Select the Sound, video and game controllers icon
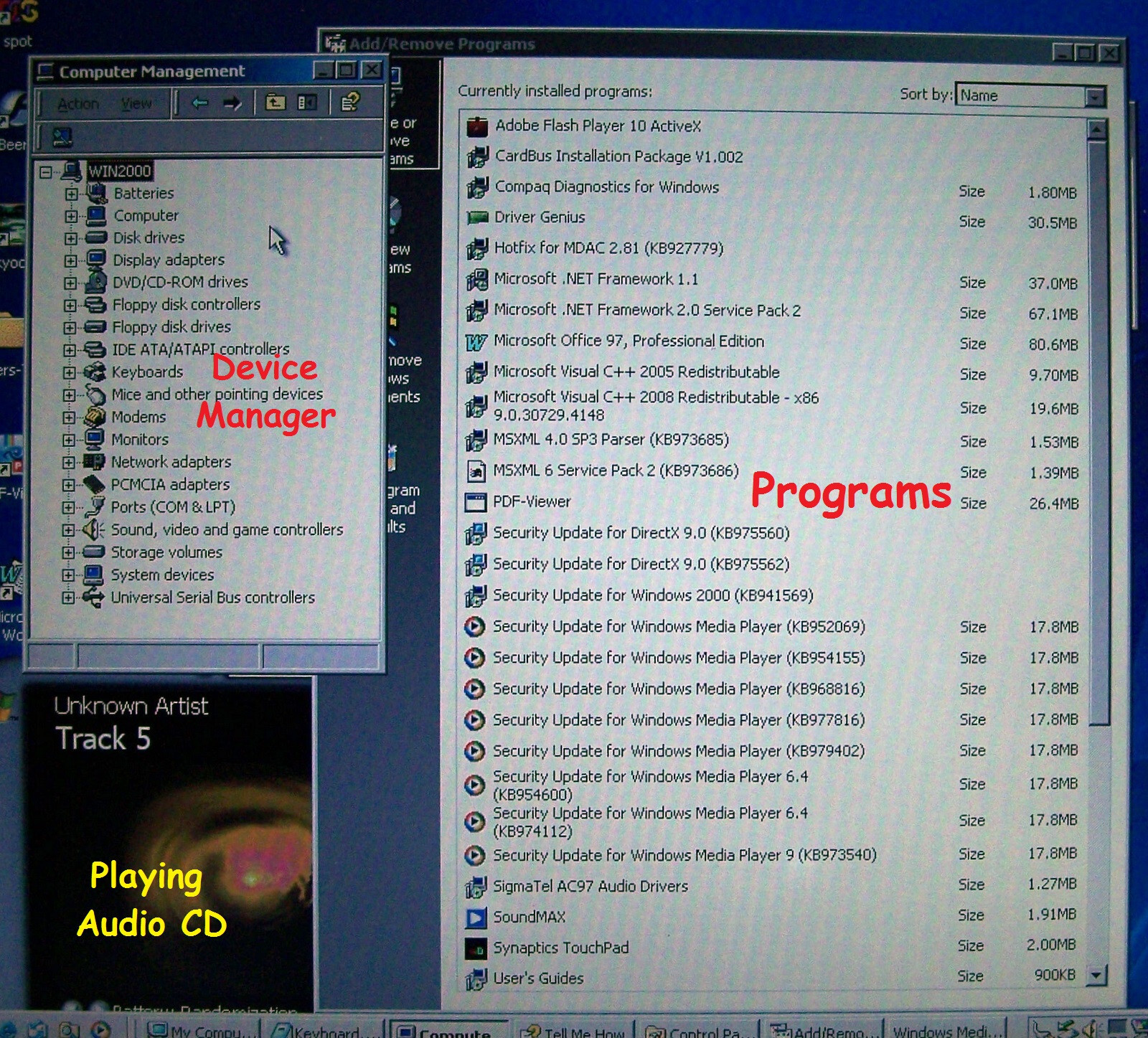 coord(93,529)
